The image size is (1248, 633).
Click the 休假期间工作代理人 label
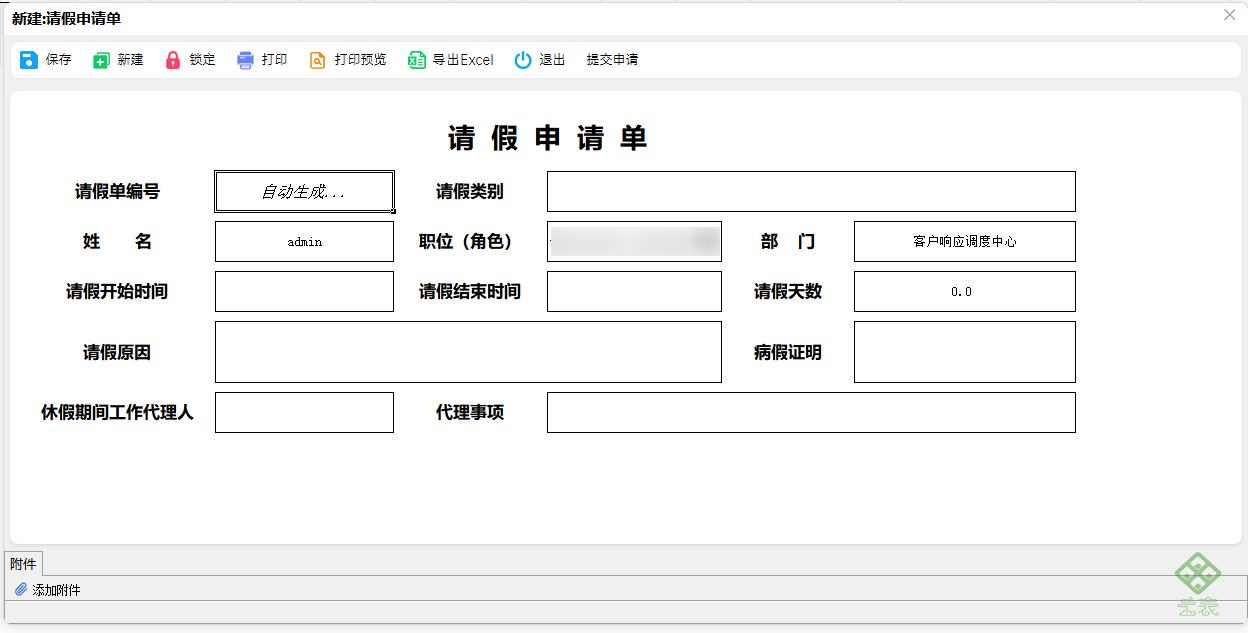(117, 412)
